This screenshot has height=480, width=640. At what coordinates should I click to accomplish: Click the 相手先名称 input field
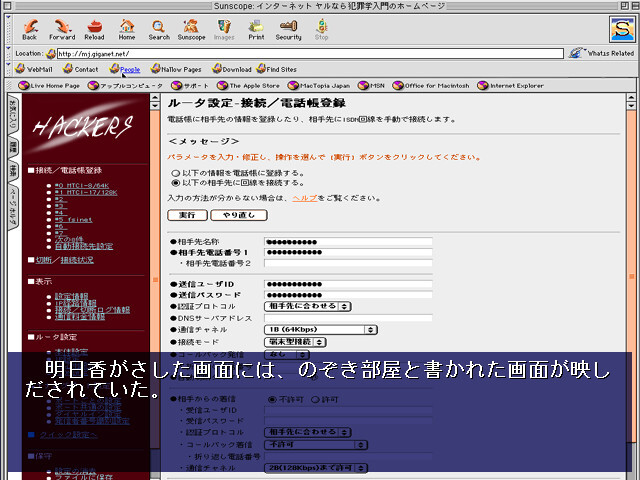point(347,242)
